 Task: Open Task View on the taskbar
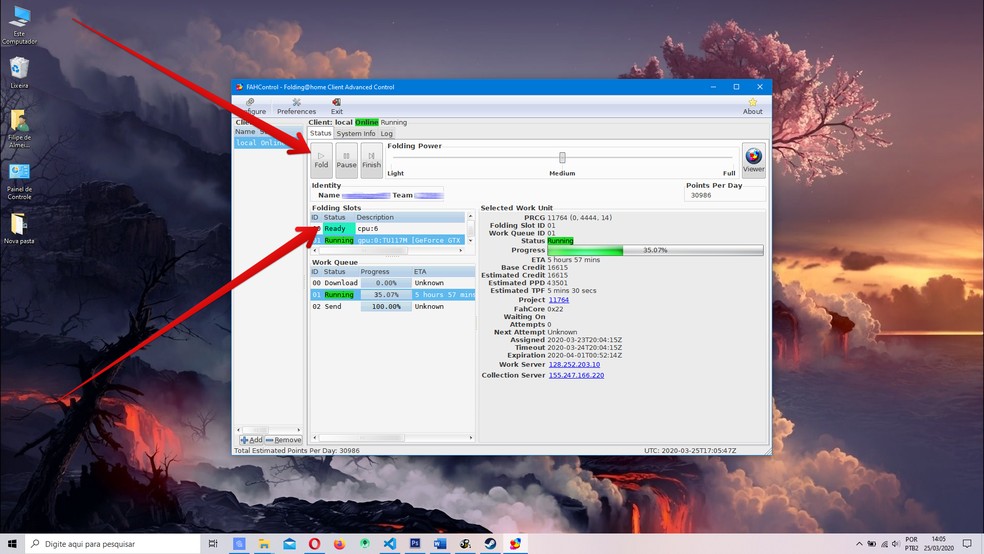[213, 544]
